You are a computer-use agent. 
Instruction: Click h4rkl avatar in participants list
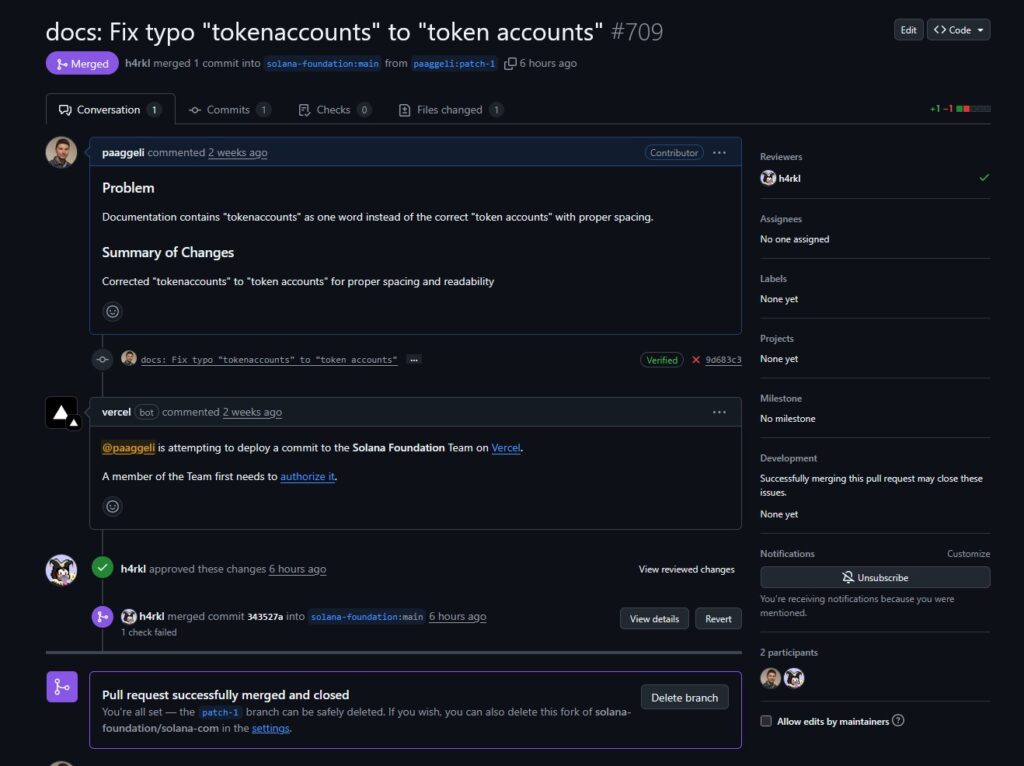coord(794,678)
